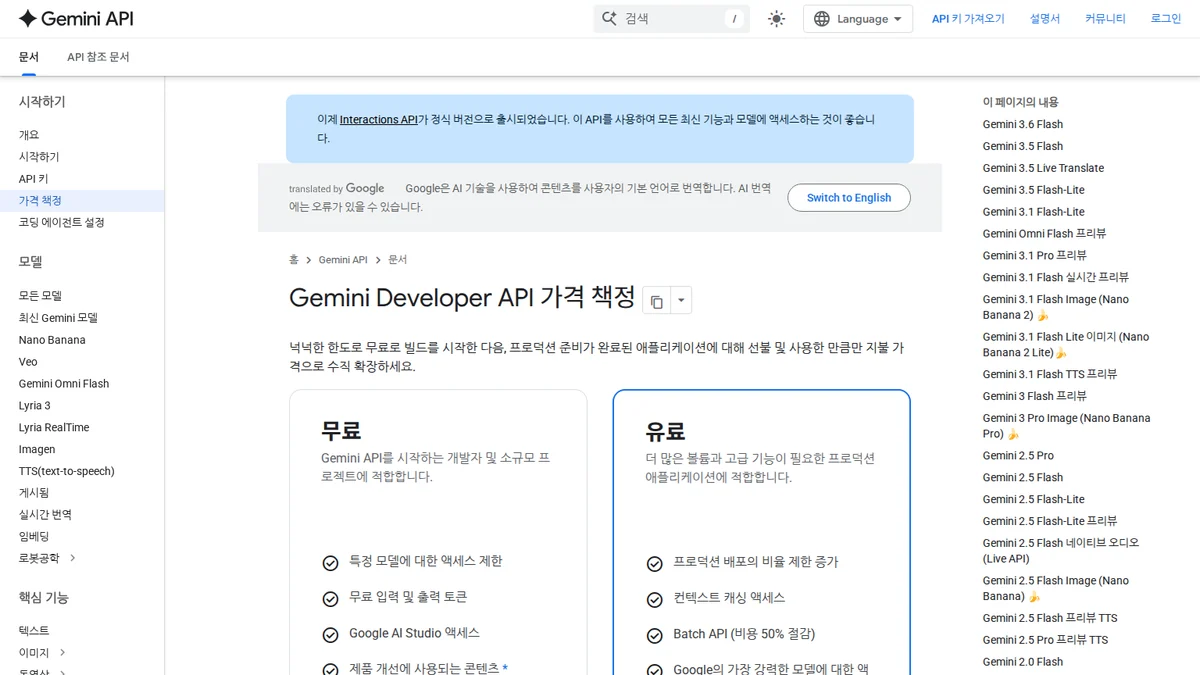Image resolution: width=1200 pixels, height=675 pixels.
Task: Jump to Gemini 3.5 Flash-Lite section
Action: point(1033,190)
